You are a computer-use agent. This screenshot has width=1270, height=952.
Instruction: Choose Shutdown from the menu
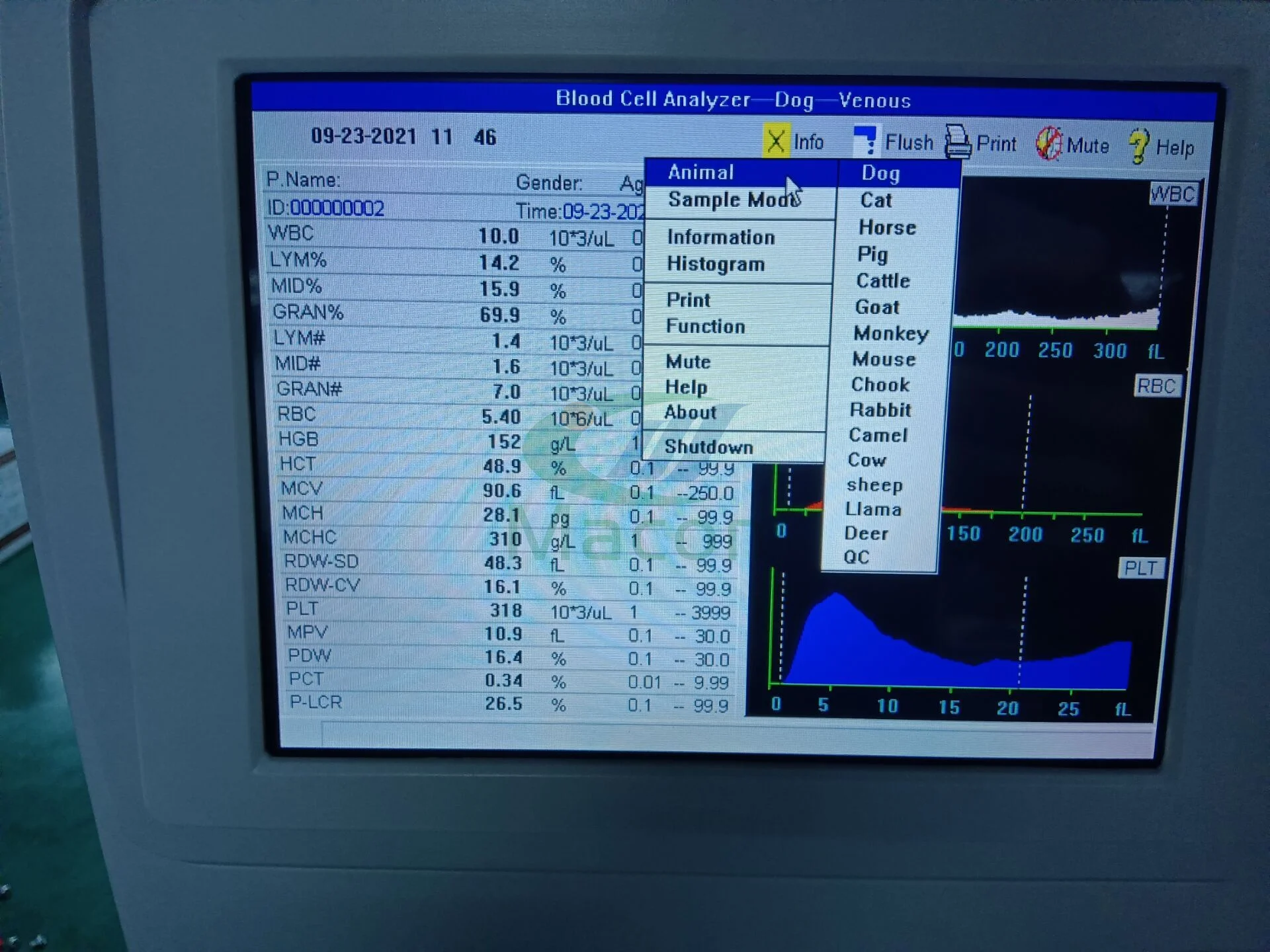(x=708, y=448)
